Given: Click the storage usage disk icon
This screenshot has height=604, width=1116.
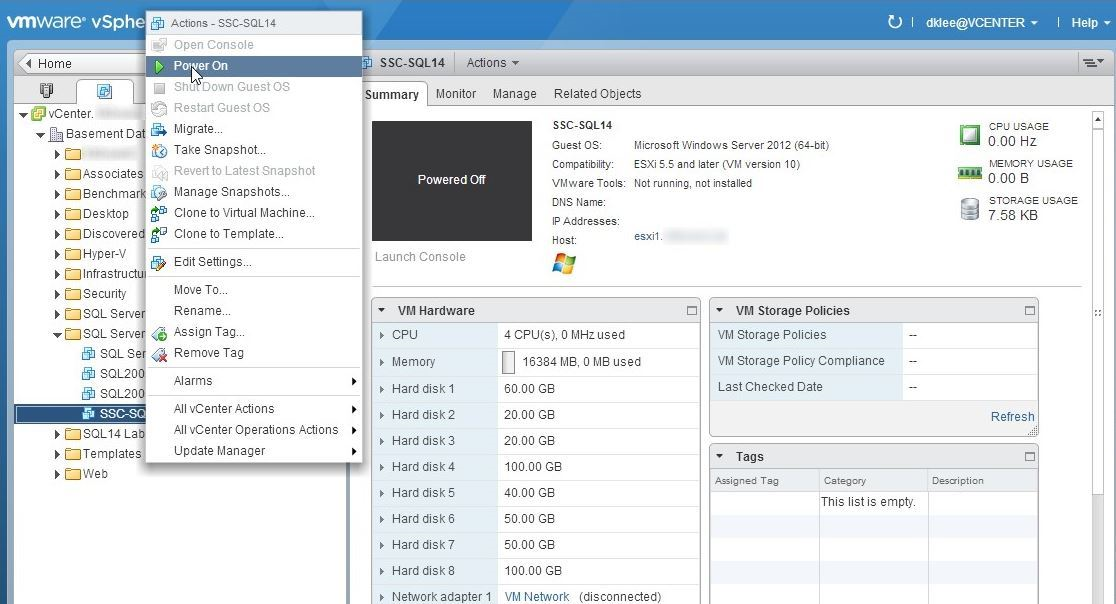Looking at the screenshot, I should (x=969, y=208).
